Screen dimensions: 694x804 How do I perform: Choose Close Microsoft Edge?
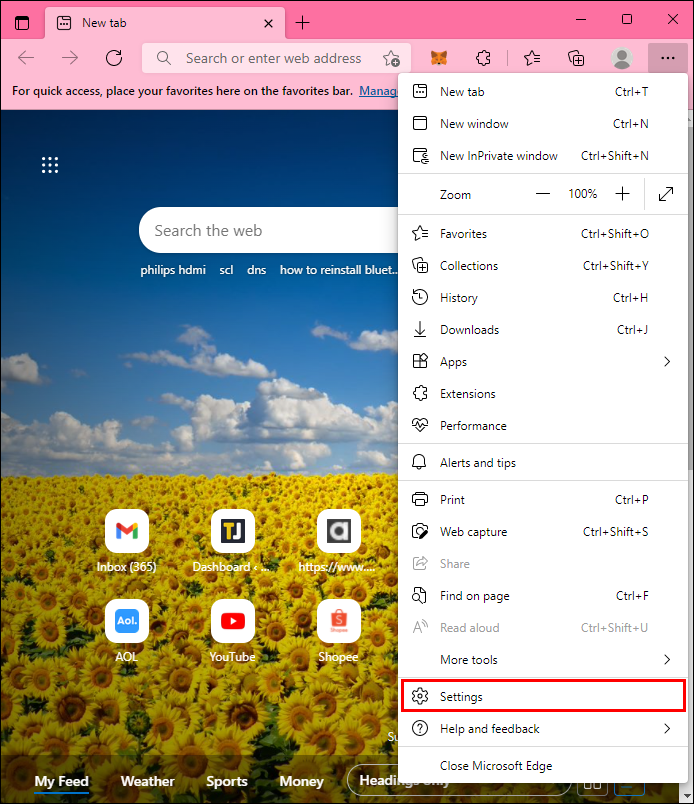tap(543, 766)
